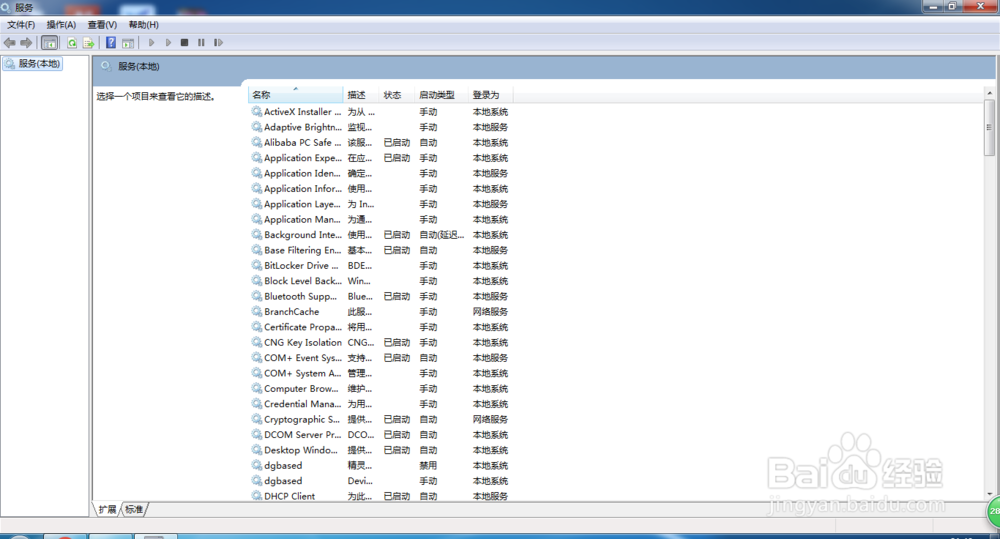Select the Application Infor... service name

pos(303,188)
